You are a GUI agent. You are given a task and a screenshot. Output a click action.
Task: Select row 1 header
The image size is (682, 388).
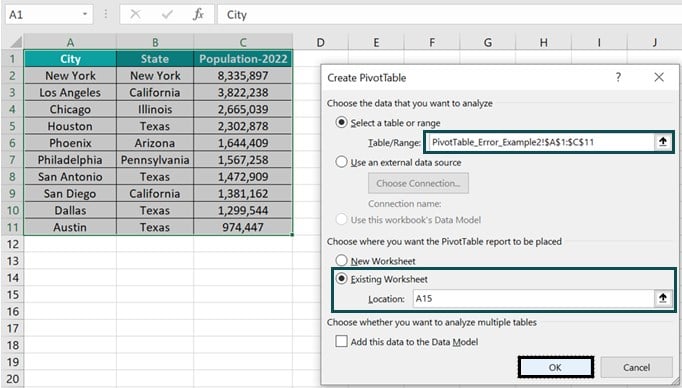[x=12, y=58]
